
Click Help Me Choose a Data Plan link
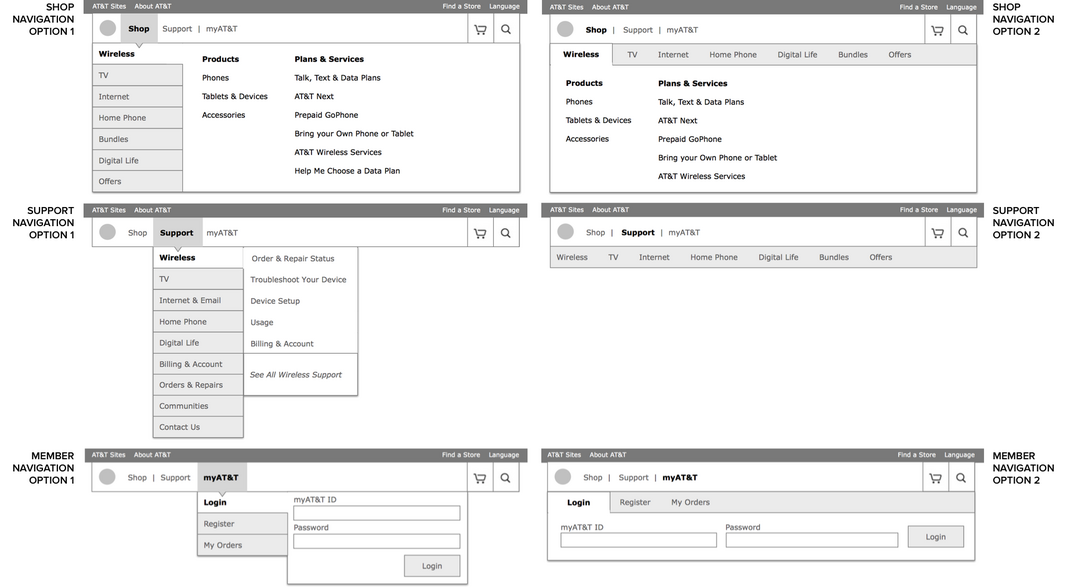pos(347,171)
